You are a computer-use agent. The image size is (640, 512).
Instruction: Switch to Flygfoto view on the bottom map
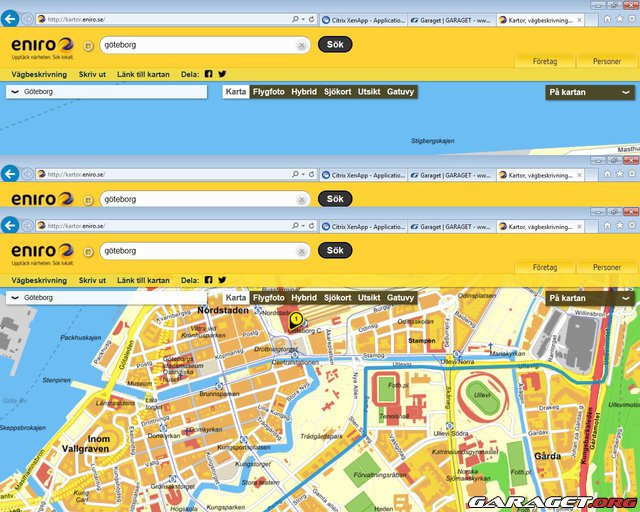point(268,298)
